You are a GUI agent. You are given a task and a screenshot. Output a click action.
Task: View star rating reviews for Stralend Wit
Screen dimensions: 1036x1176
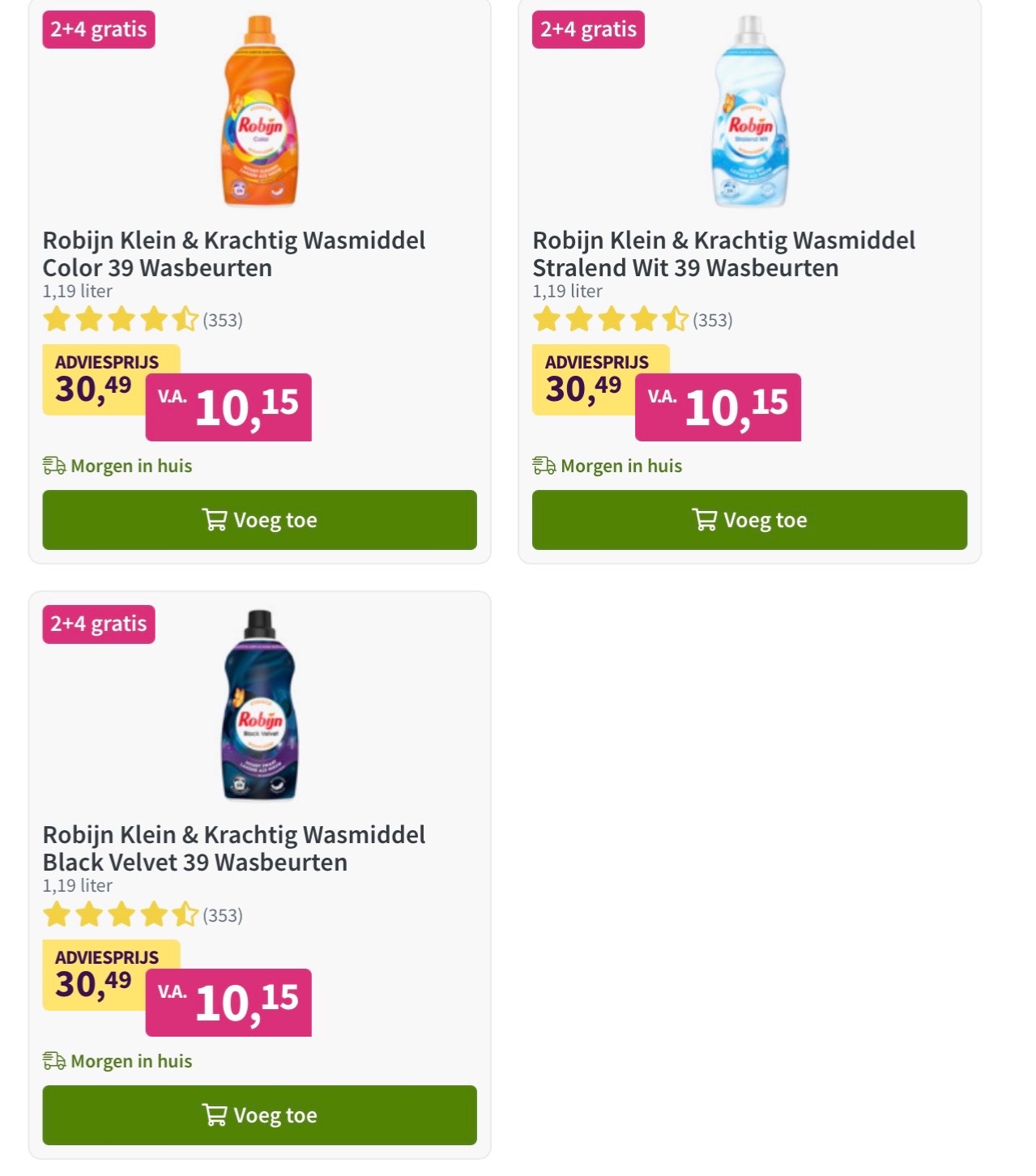[x=633, y=319]
